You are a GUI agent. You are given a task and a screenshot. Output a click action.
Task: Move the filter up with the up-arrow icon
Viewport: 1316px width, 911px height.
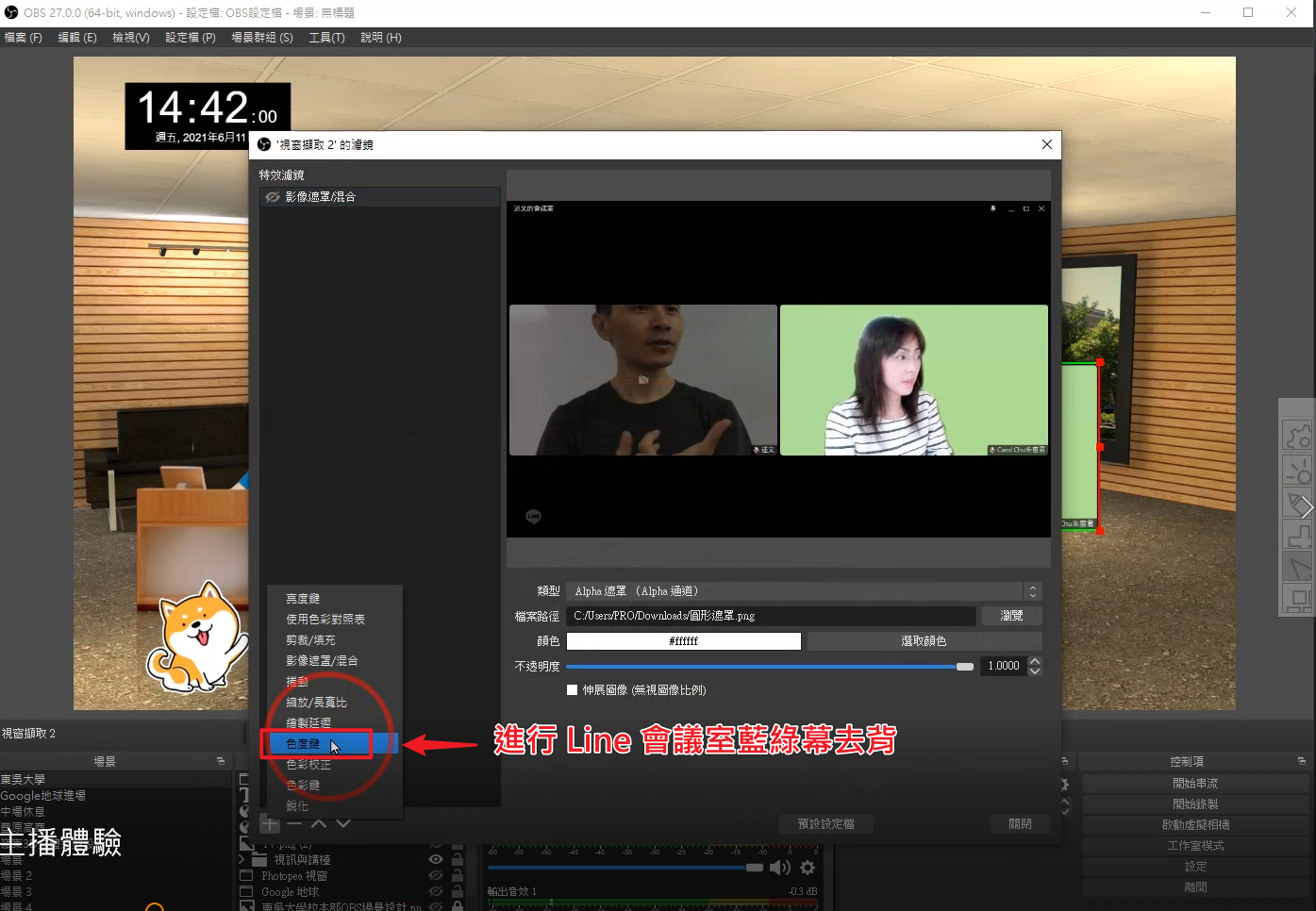click(318, 823)
